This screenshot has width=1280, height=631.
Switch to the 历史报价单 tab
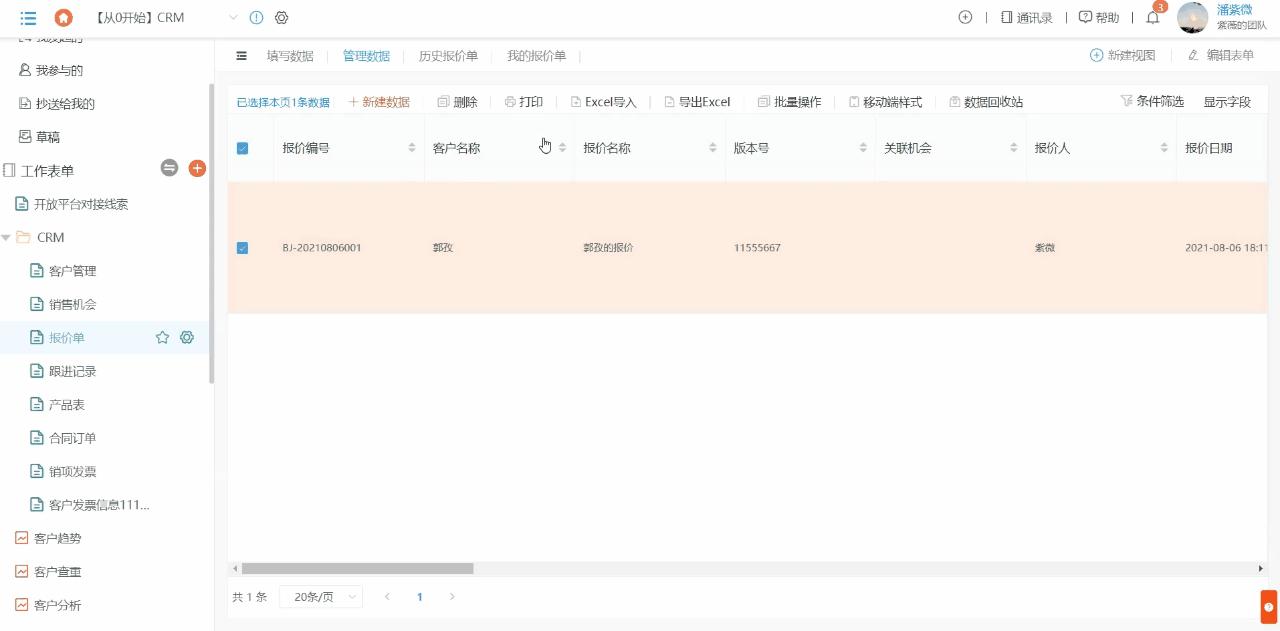click(x=447, y=56)
